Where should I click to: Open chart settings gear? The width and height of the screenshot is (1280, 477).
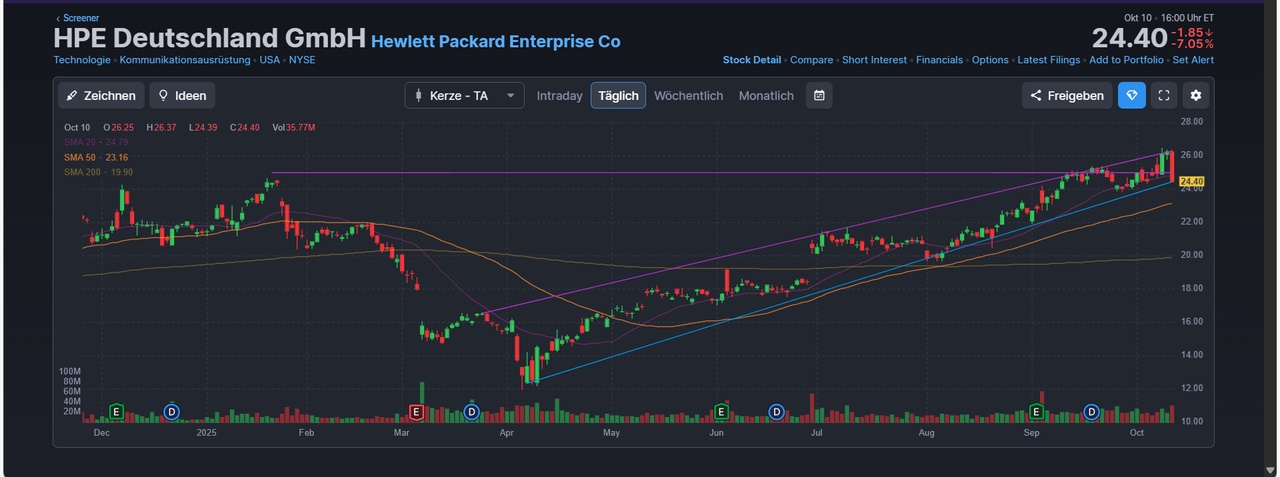pos(1196,96)
